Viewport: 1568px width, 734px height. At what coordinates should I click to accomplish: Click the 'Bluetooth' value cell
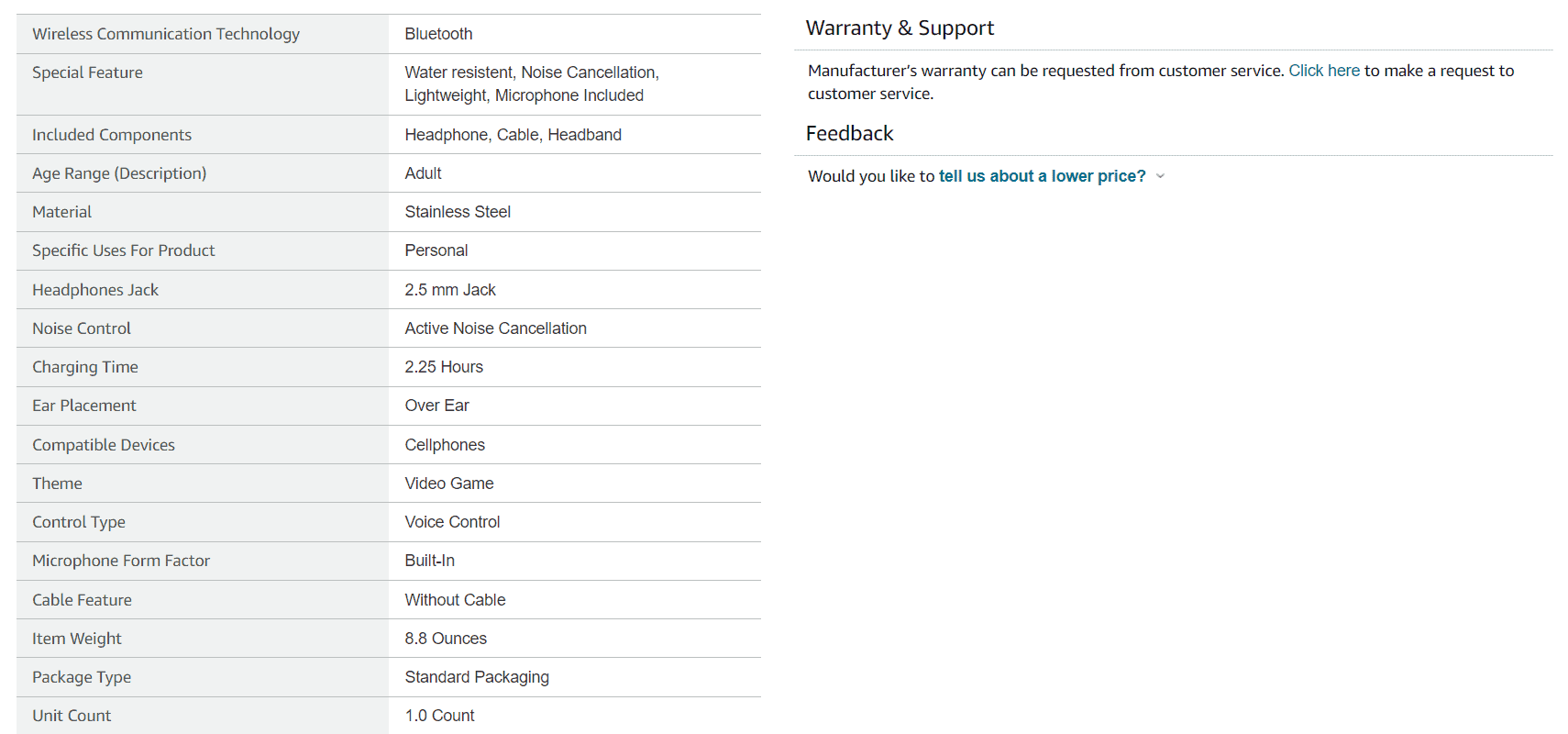tap(438, 34)
